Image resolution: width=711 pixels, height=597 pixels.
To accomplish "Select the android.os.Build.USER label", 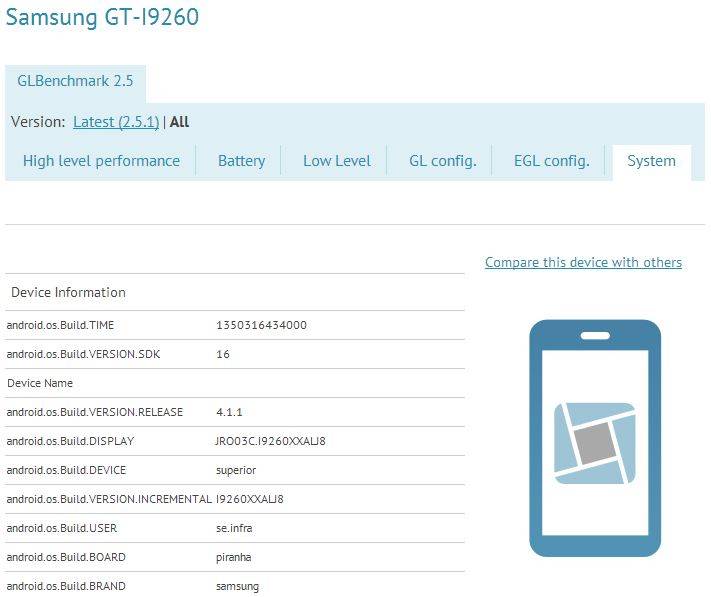I will coord(62,528).
